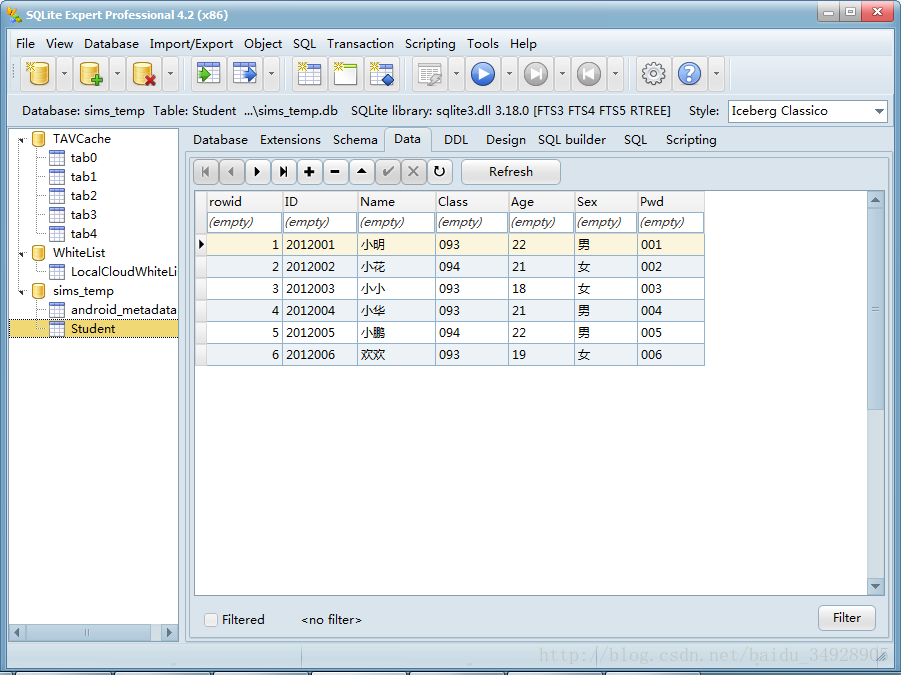
Task: Open options via the gear icon
Action: (x=653, y=74)
